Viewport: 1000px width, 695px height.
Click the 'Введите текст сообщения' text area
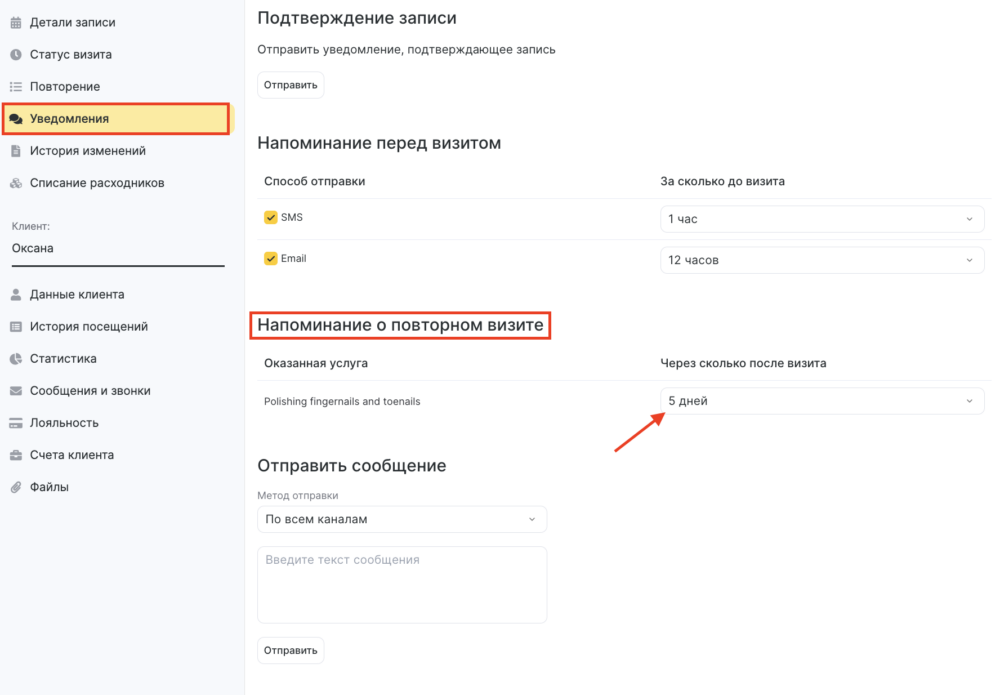click(x=402, y=585)
